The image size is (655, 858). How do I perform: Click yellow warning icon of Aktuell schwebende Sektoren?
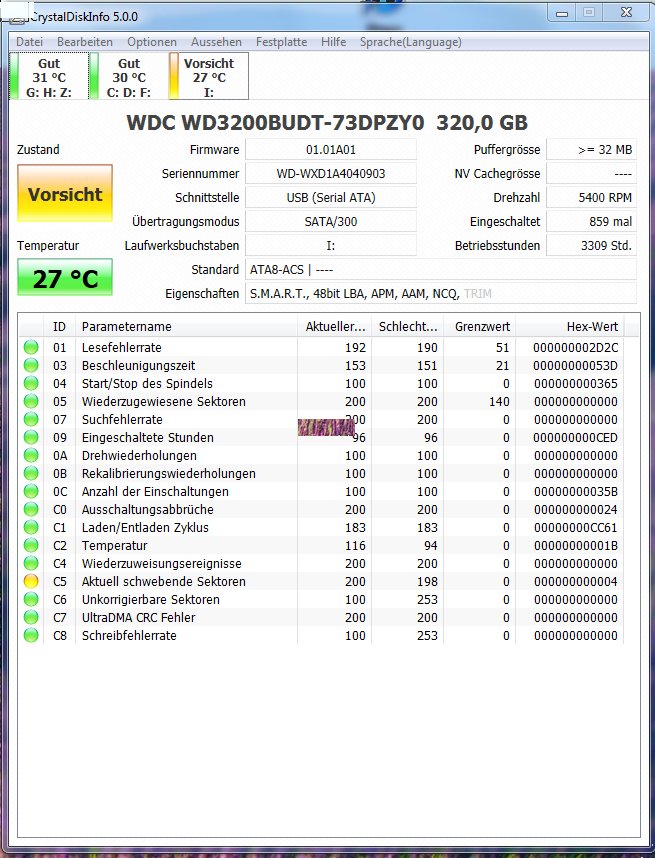pyautogui.click(x=31, y=582)
